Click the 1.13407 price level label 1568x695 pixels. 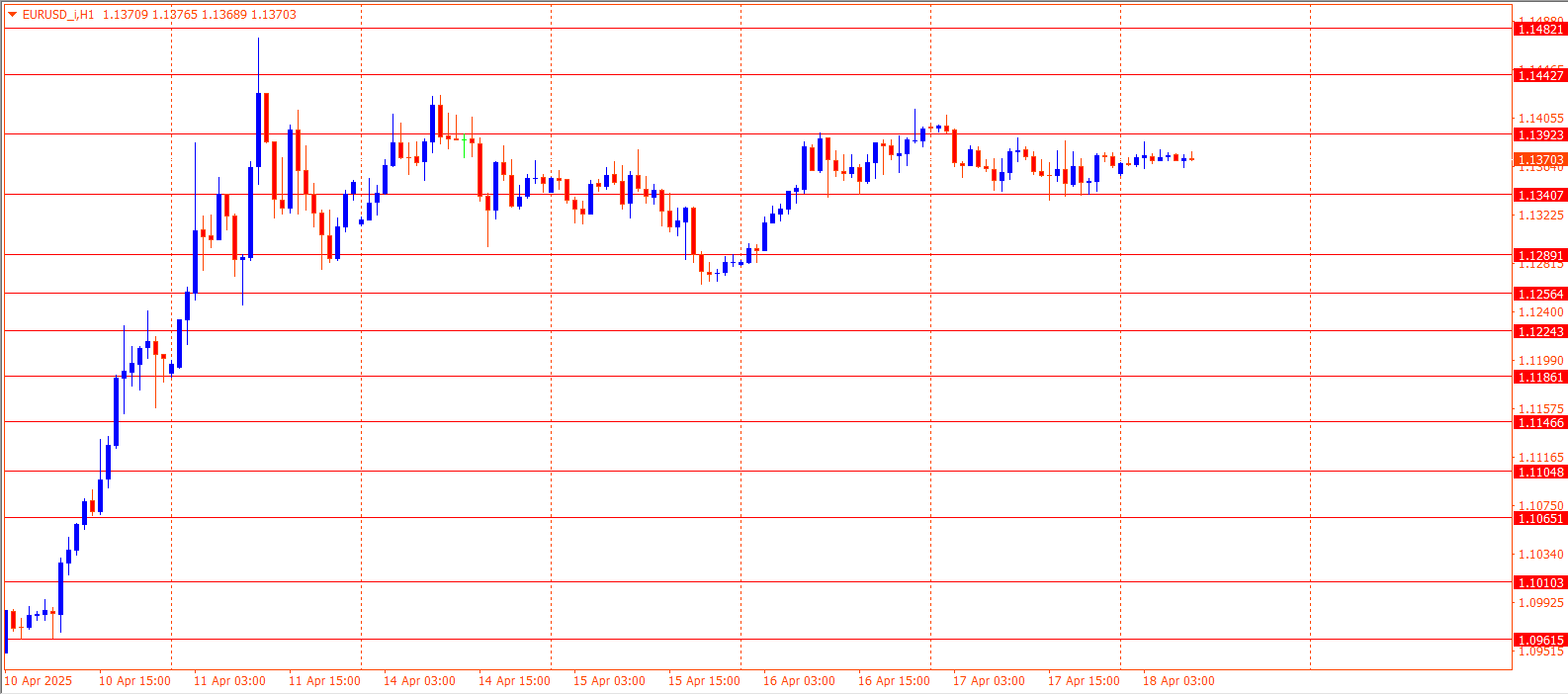[1540, 196]
